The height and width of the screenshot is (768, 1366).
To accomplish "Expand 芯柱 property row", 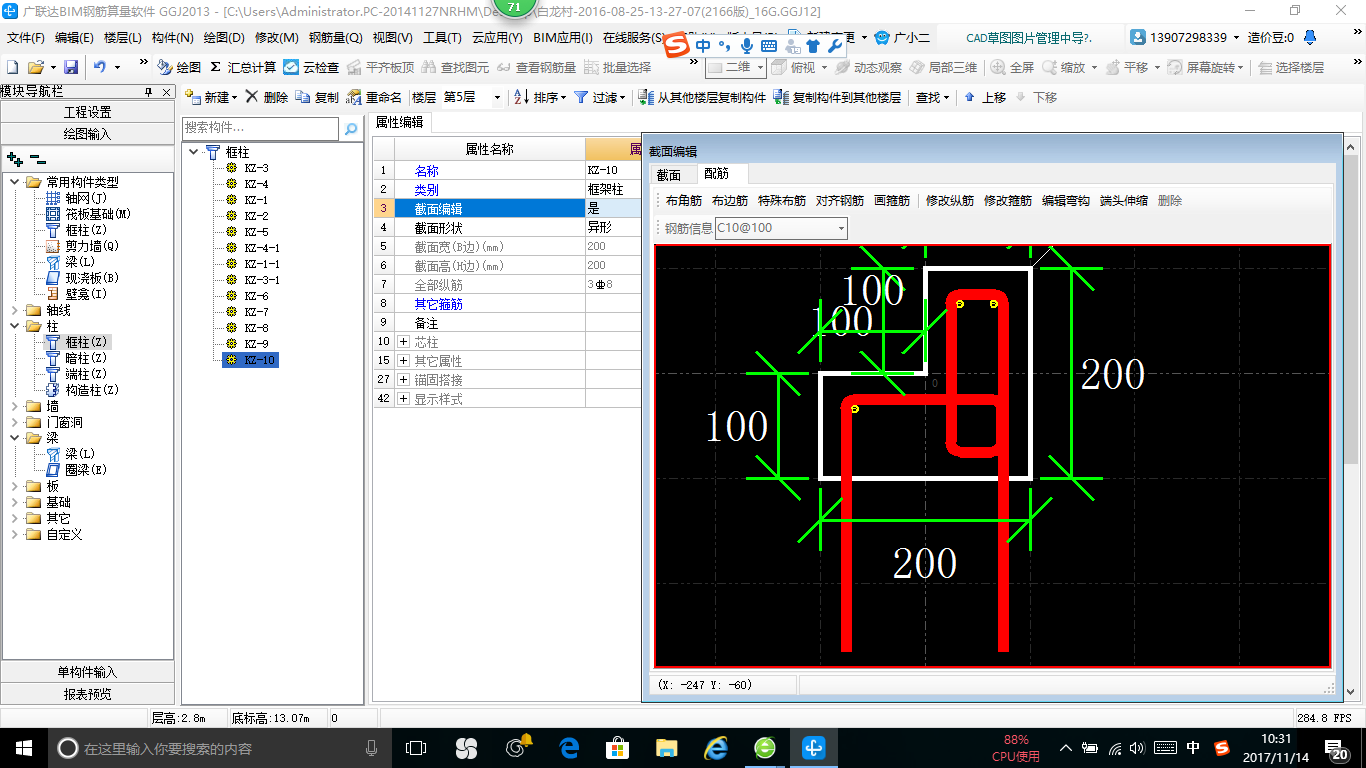I will coord(403,342).
